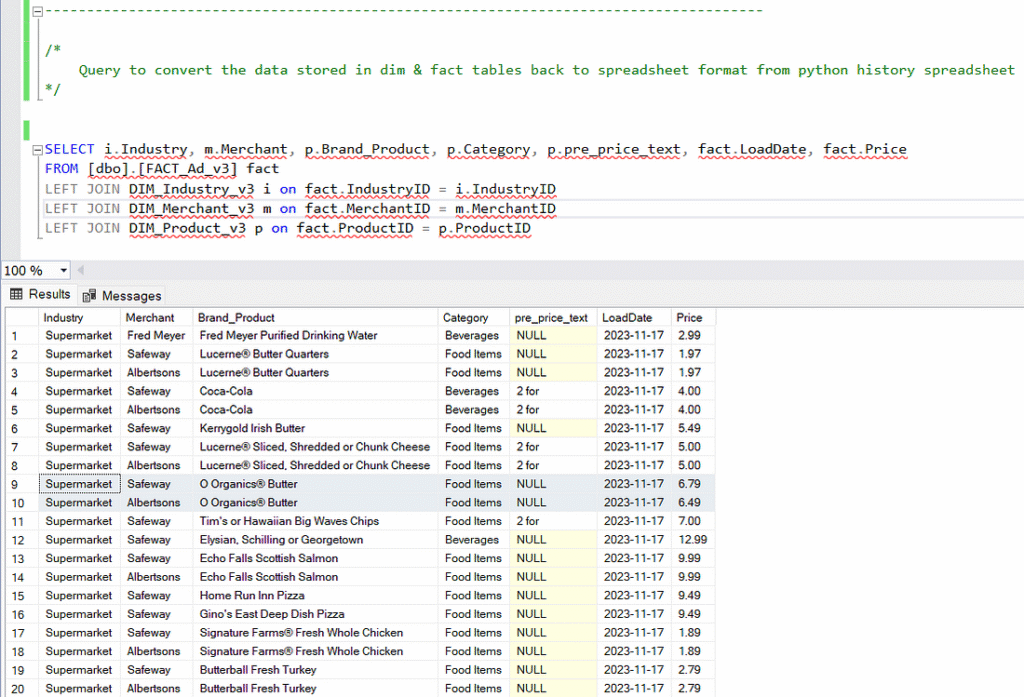Click the select-all corner cell of results grid
This screenshot has width=1024, height=697.
pyautogui.click(x=22, y=317)
